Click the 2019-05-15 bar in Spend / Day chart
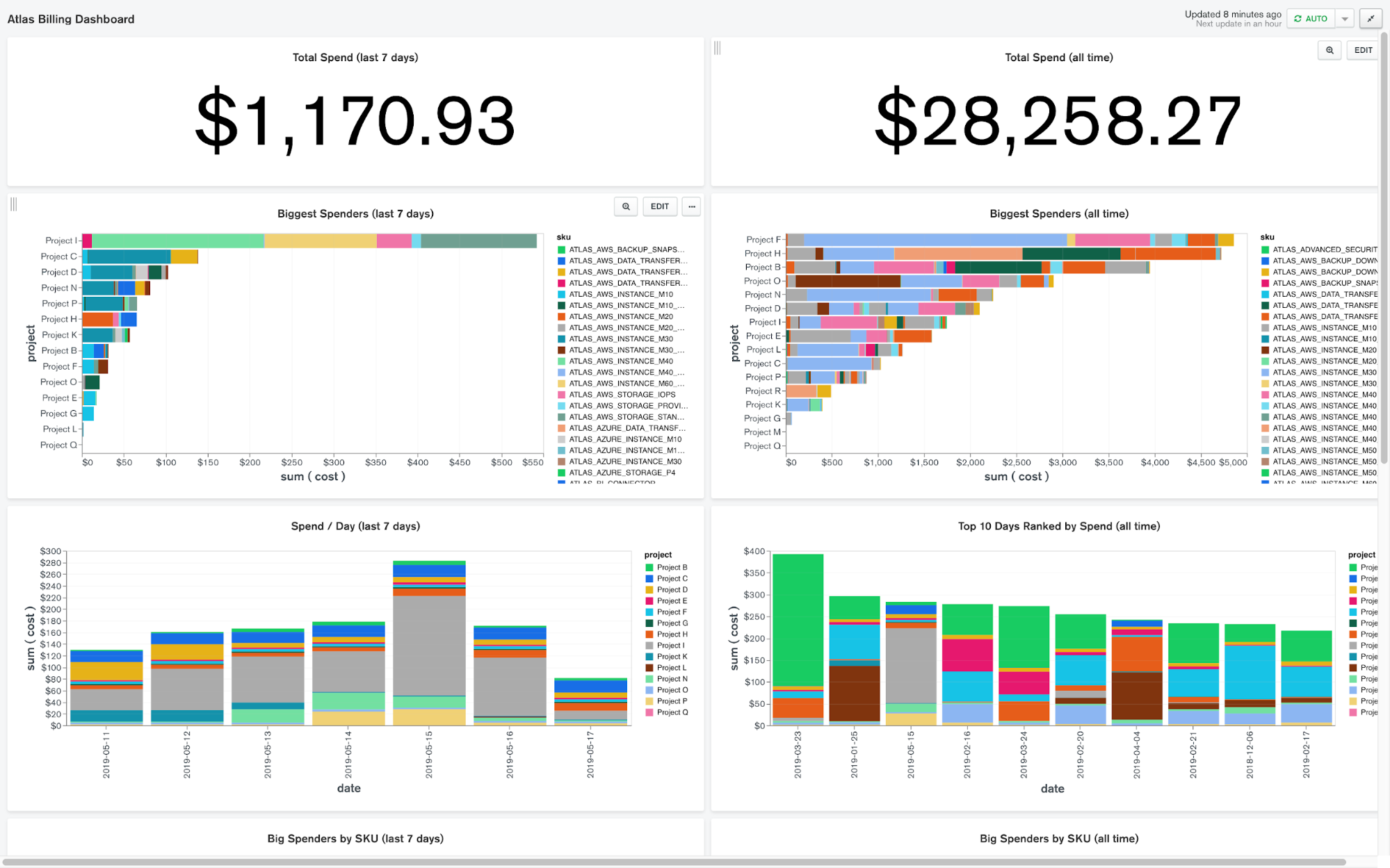Viewport: 1390px width, 868px height. (429, 643)
